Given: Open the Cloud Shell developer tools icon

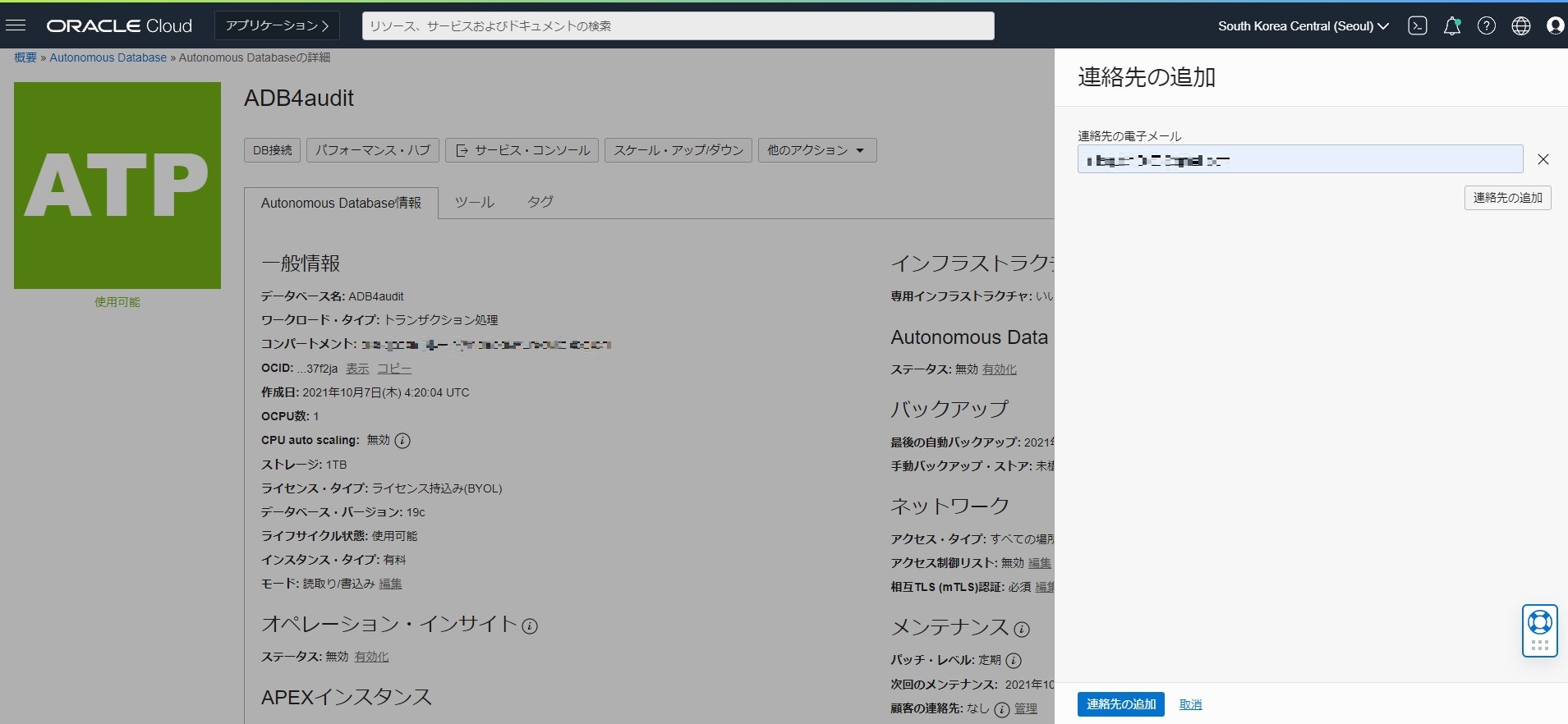Looking at the screenshot, I should [x=1418, y=25].
